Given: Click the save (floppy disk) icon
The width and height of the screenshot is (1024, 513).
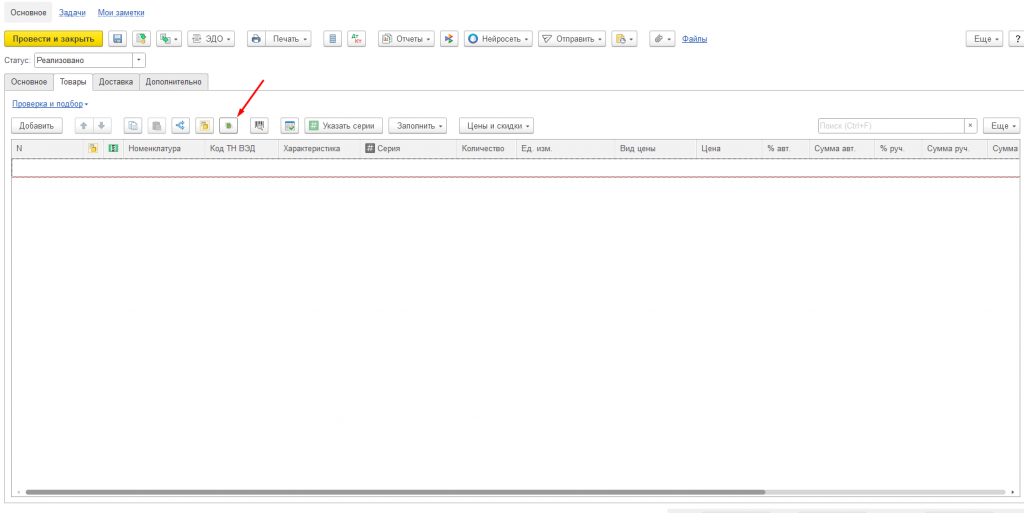Looking at the screenshot, I should pos(118,39).
